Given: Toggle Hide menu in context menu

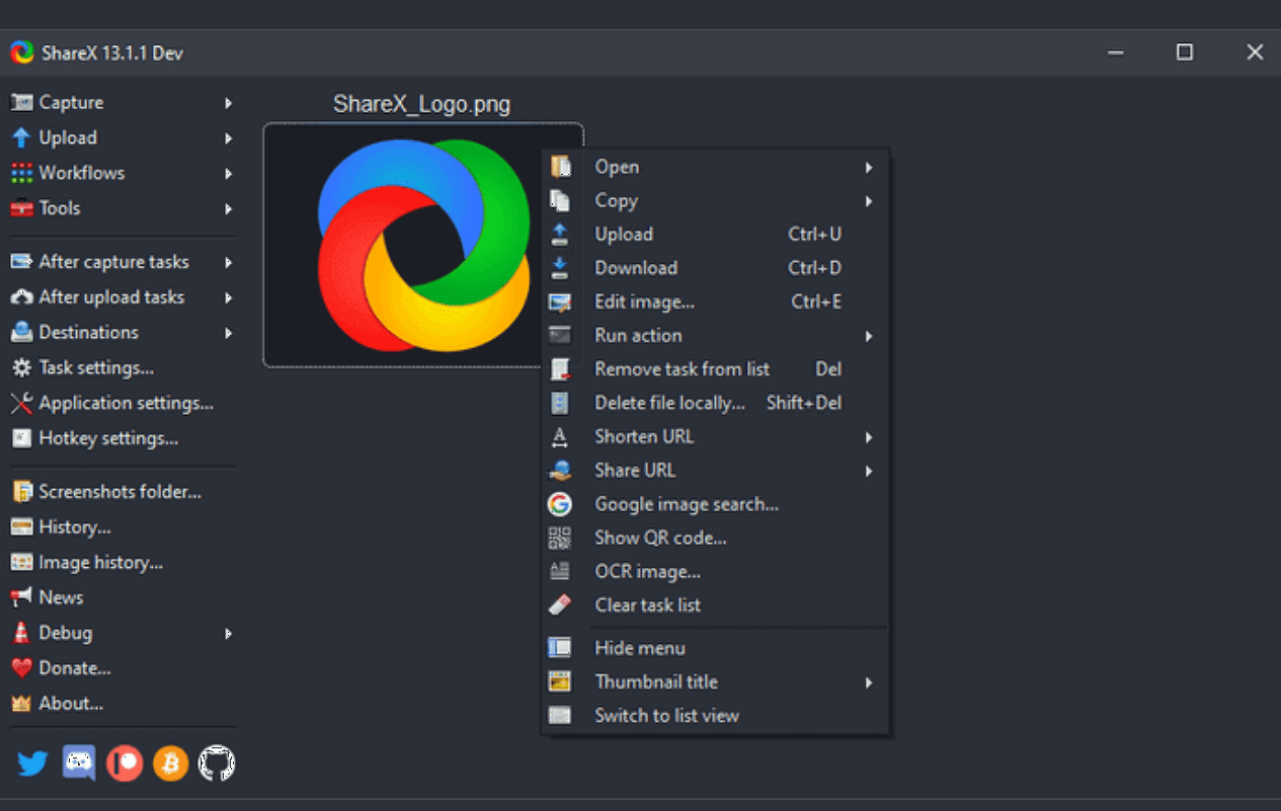Looking at the screenshot, I should tap(640, 648).
